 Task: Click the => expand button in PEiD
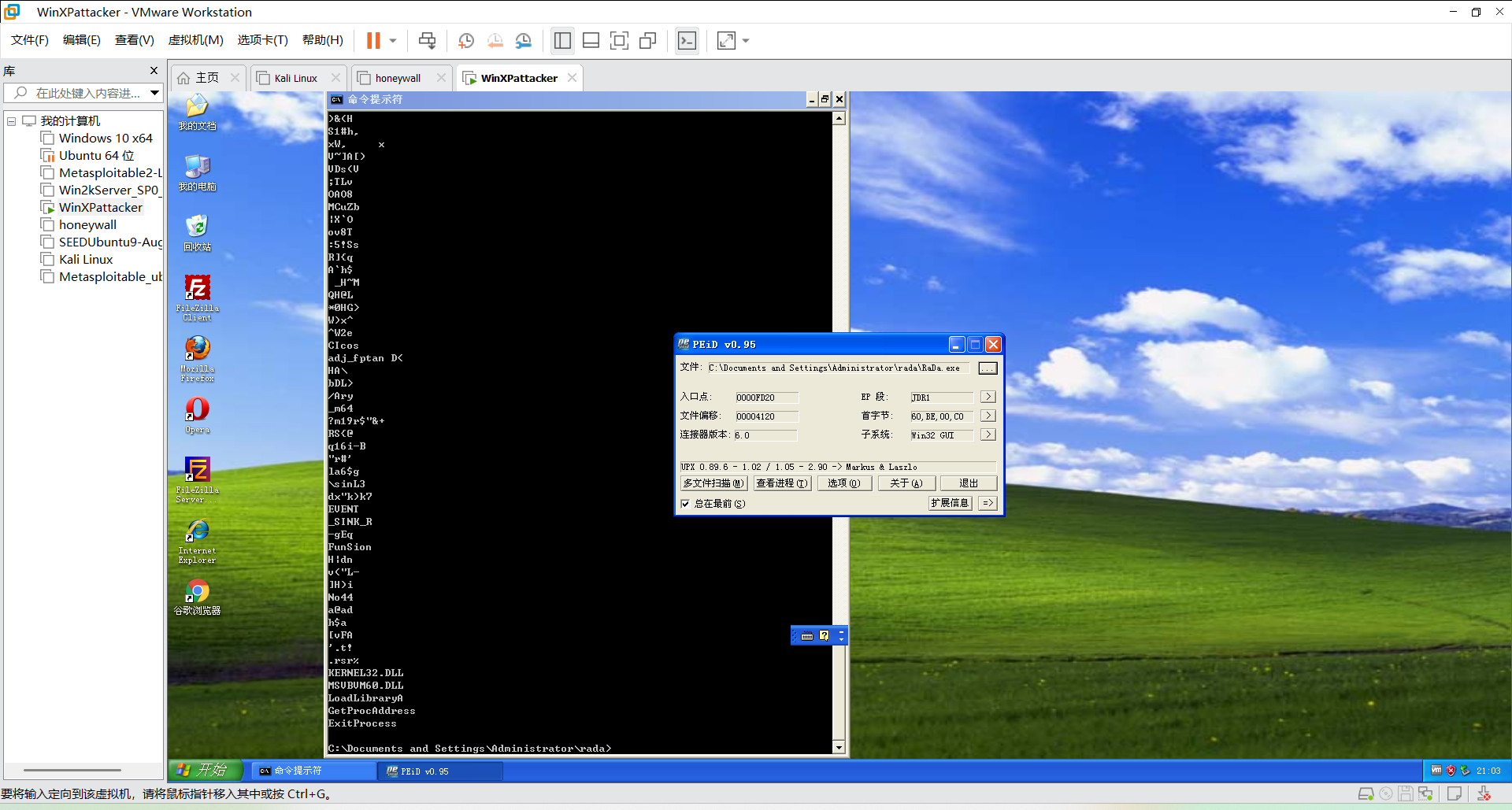click(988, 503)
